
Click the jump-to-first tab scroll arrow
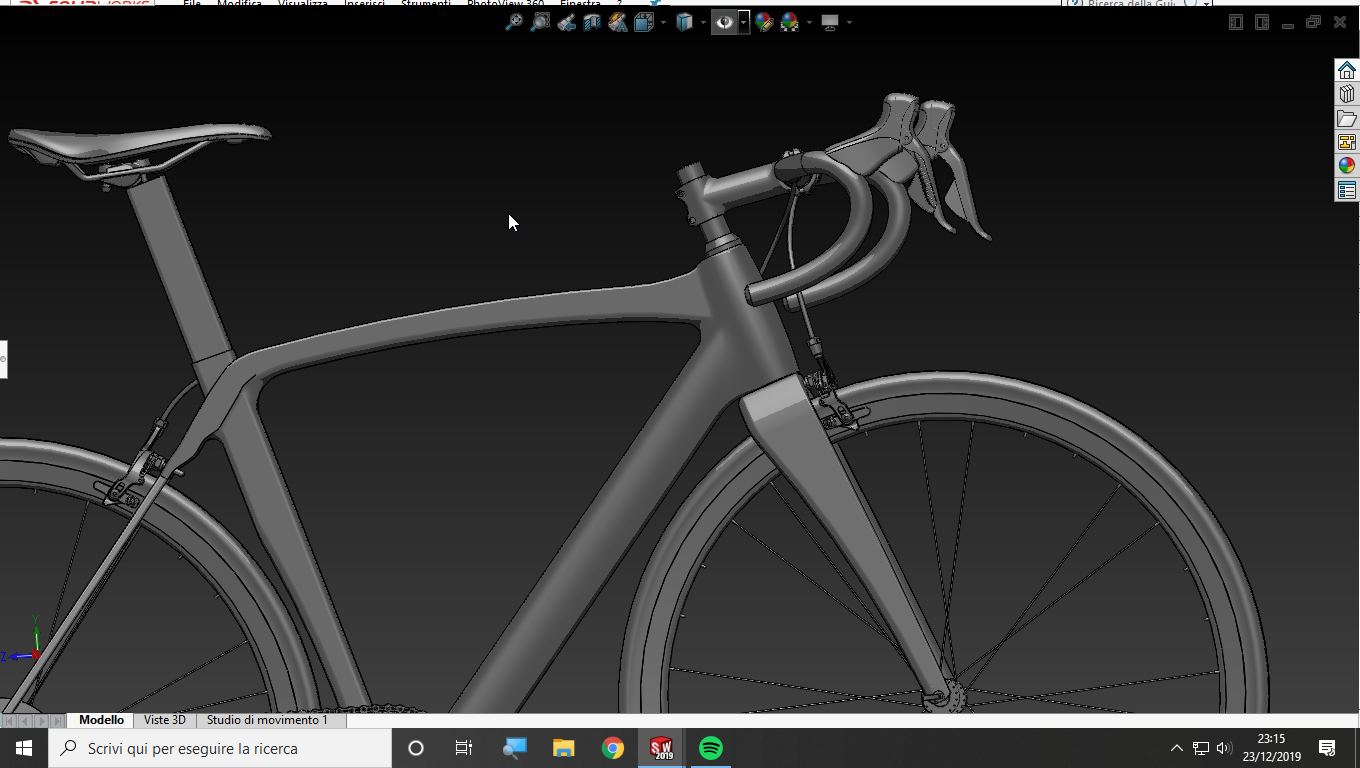[9, 721]
